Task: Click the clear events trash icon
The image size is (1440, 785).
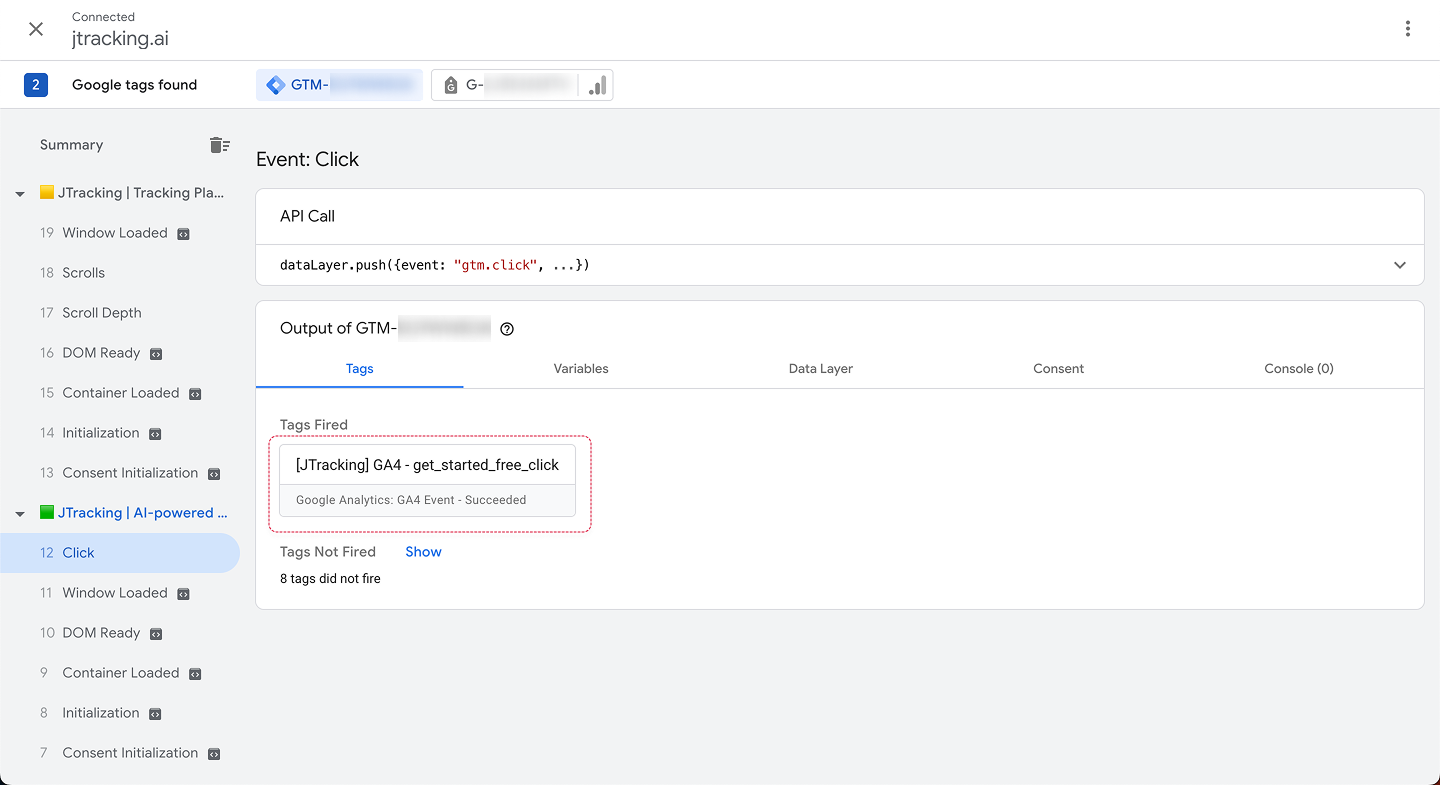Action: click(220, 145)
